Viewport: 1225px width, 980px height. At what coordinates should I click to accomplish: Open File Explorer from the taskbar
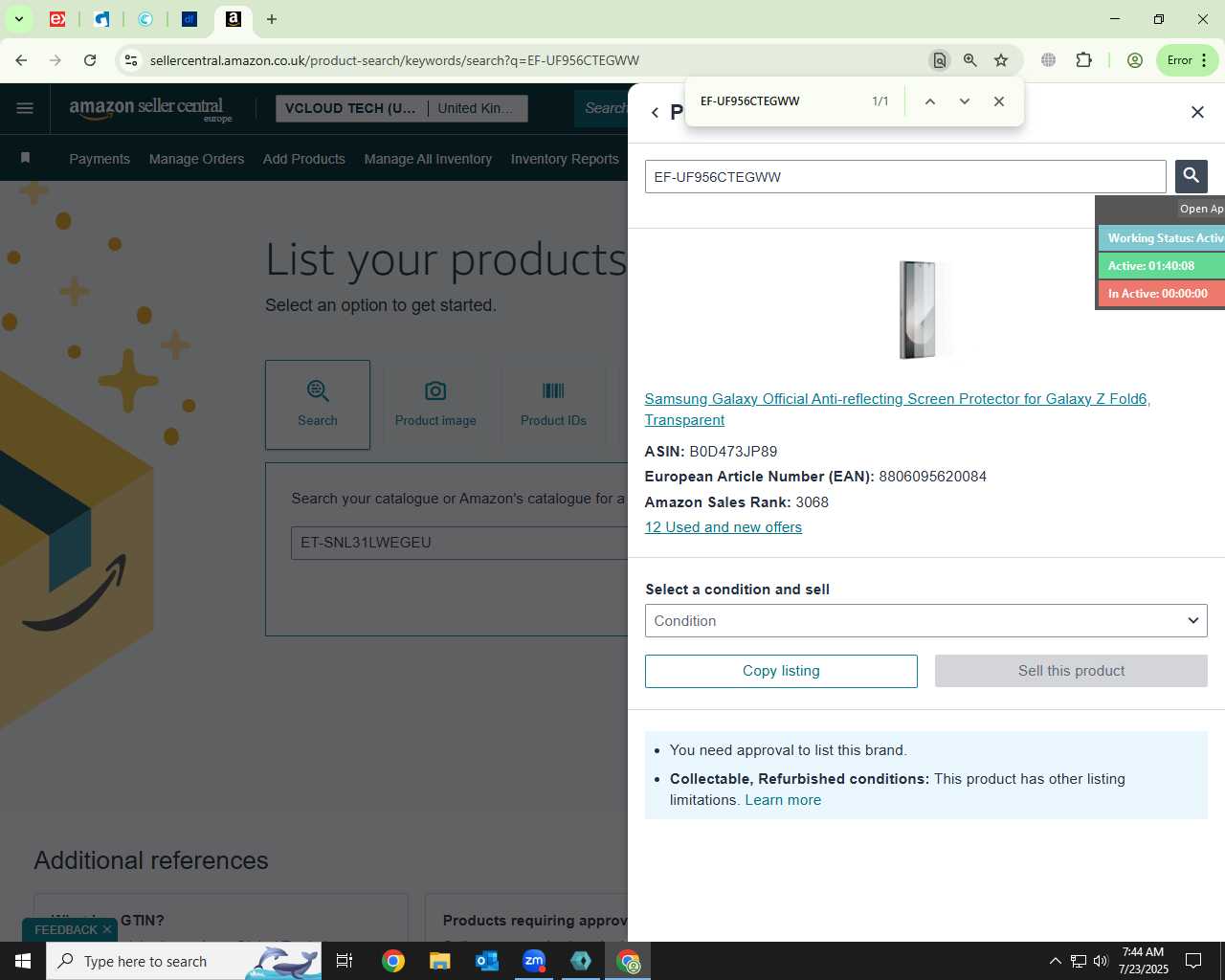439,961
